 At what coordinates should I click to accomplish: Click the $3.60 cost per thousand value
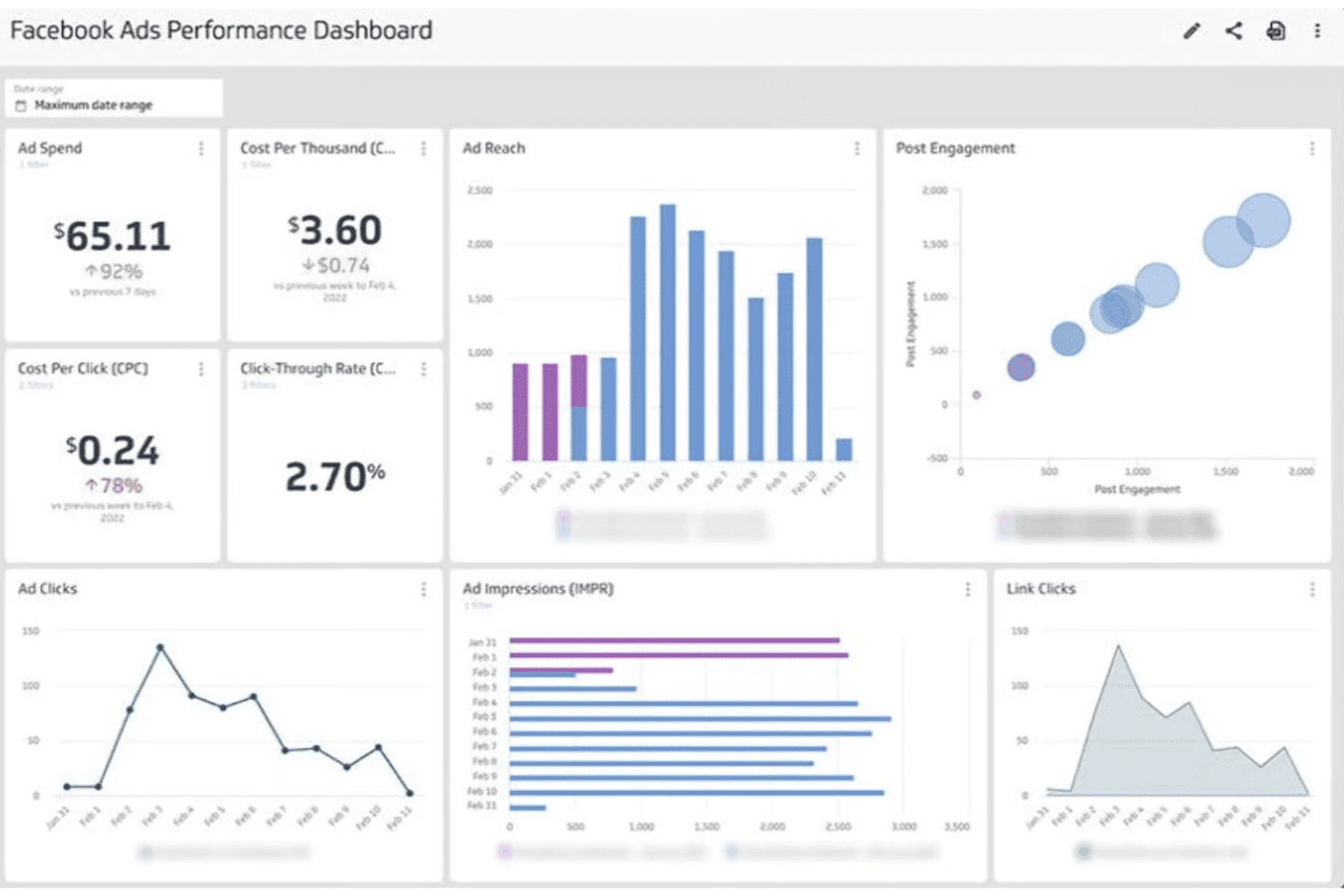[334, 231]
